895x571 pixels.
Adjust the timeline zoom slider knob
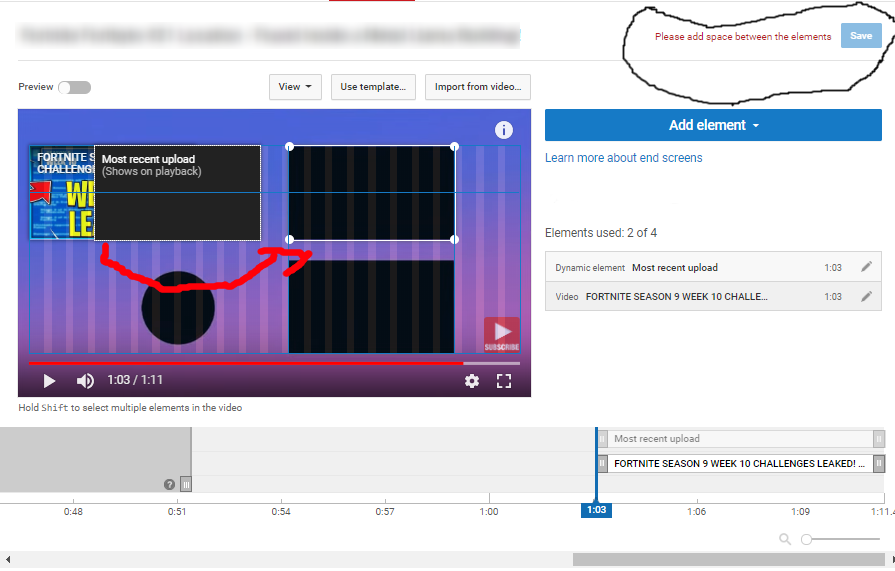click(x=807, y=539)
